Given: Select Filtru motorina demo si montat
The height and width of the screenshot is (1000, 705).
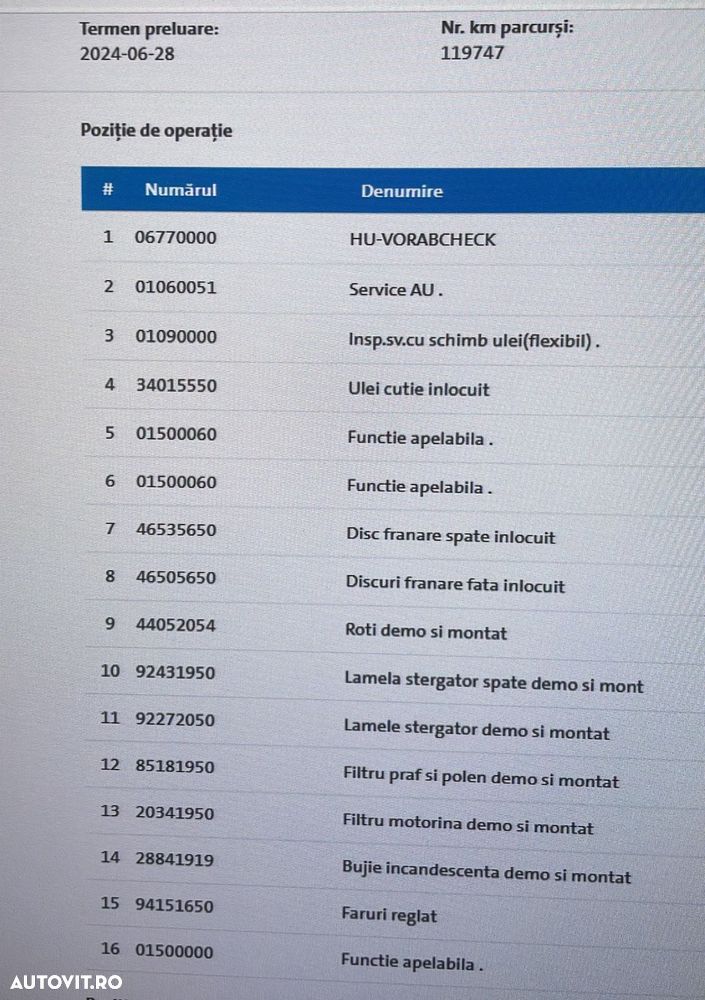Looking at the screenshot, I should point(467,828).
